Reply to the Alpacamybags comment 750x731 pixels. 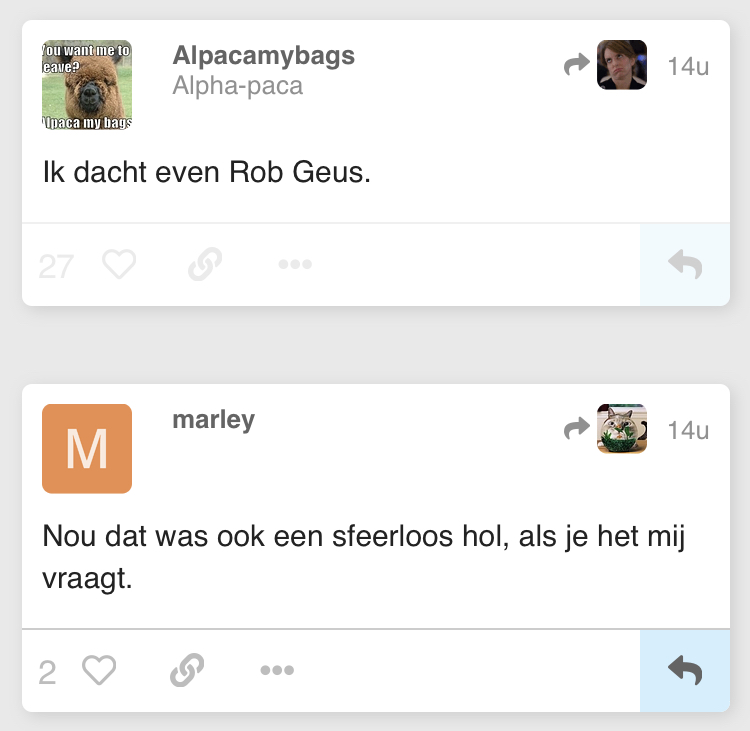click(x=685, y=265)
